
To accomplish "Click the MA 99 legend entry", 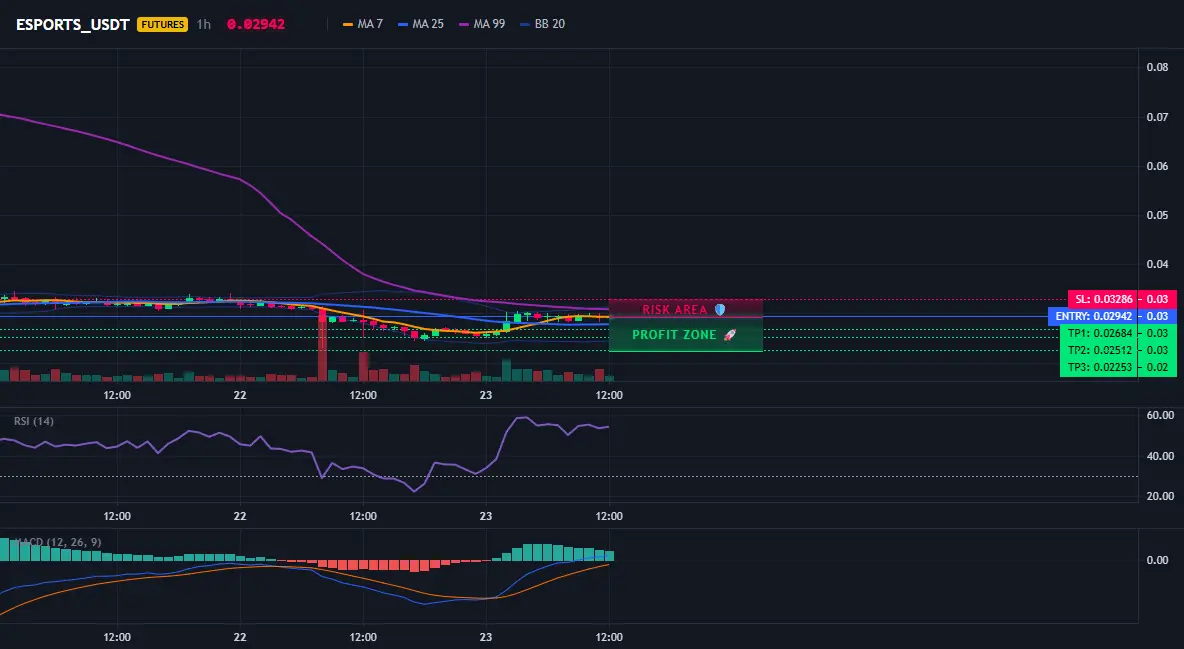I will tap(482, 24).
